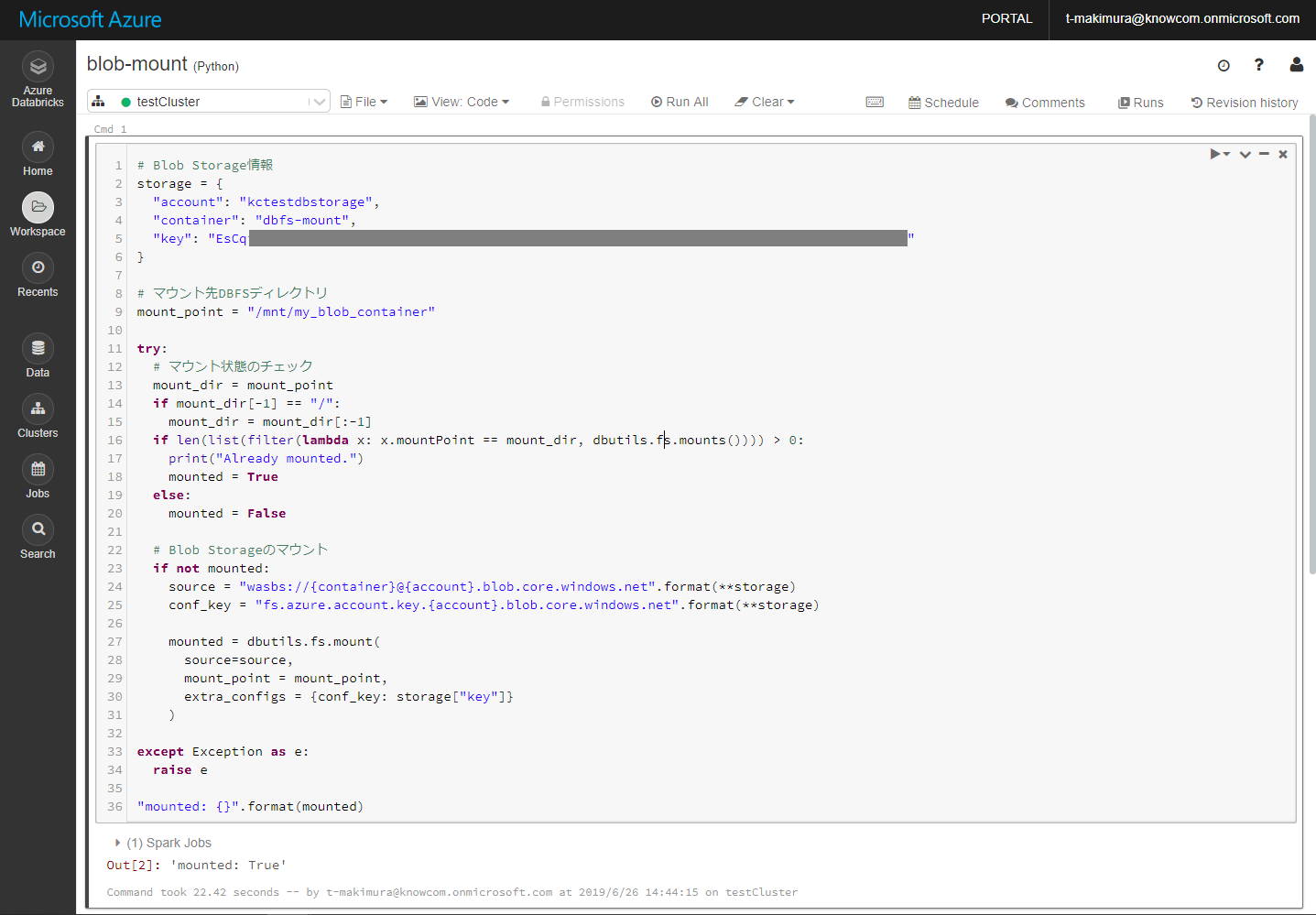Viewport: 1316px width, 915px height.
Task: Open help via the question mark icon
Action: point(1258,65)
